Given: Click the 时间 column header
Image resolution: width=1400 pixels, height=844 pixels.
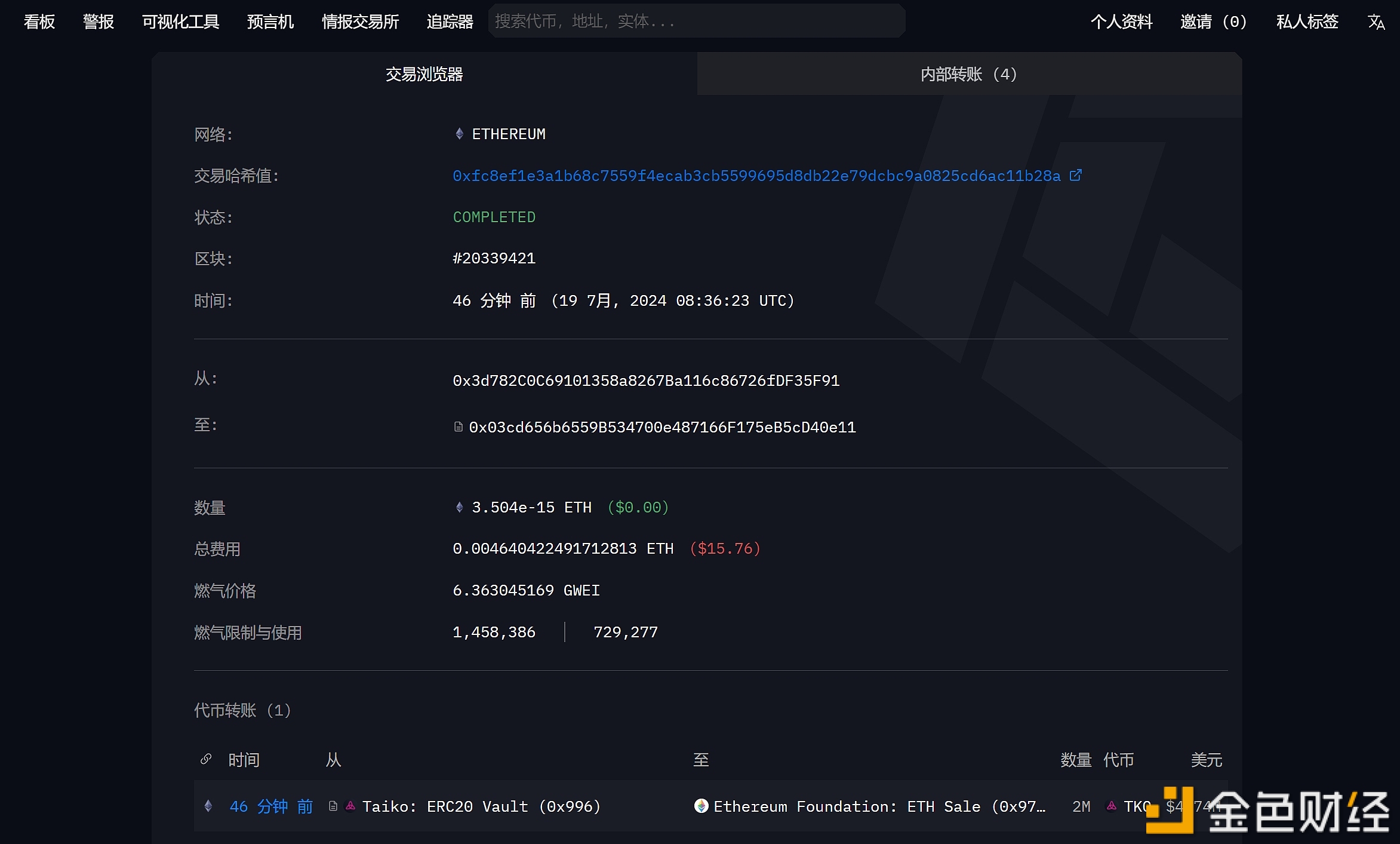Looking at the screenshot, I should (x=244, y=759).
